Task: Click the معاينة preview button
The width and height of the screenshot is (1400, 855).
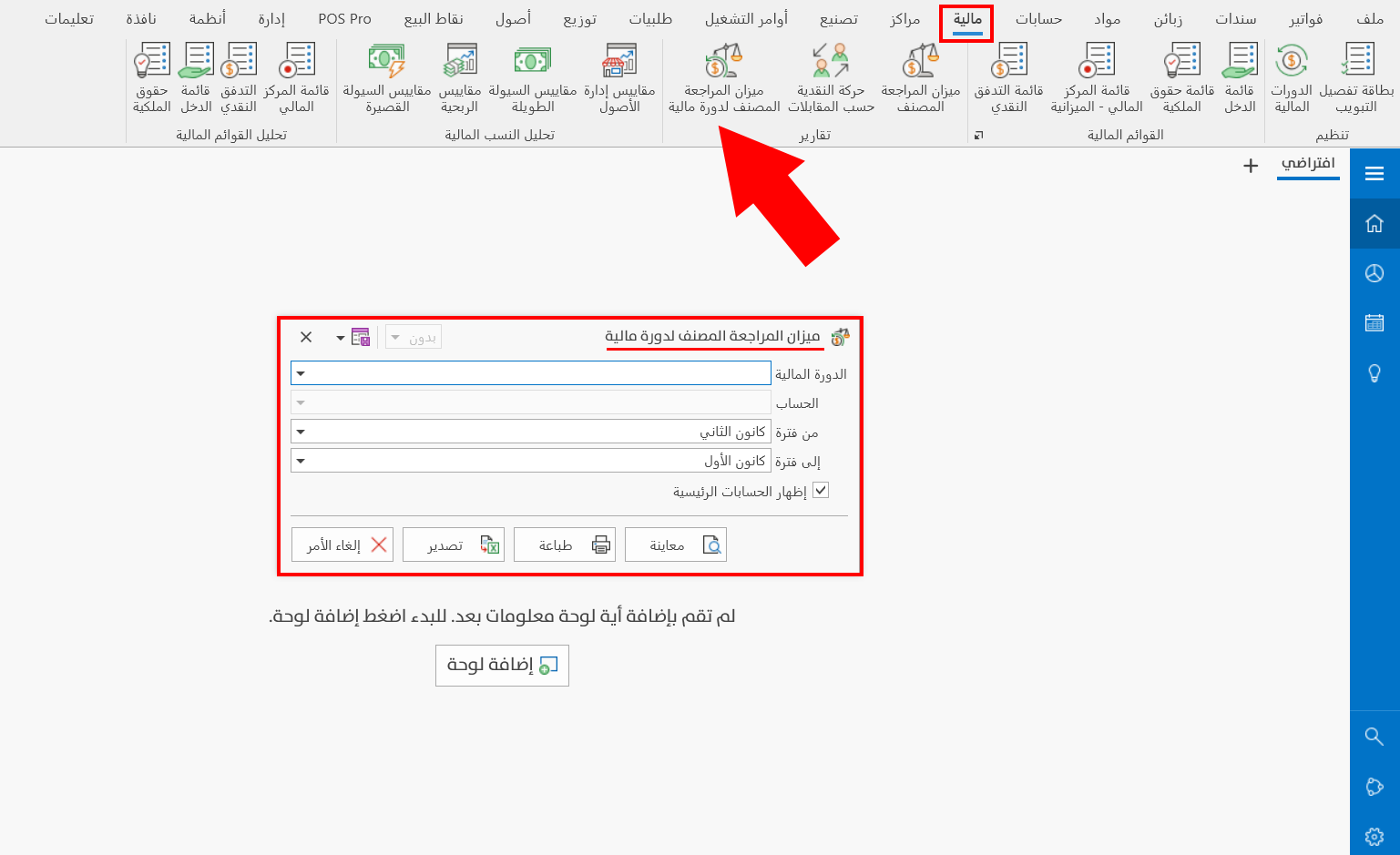Action: point(676,545)
